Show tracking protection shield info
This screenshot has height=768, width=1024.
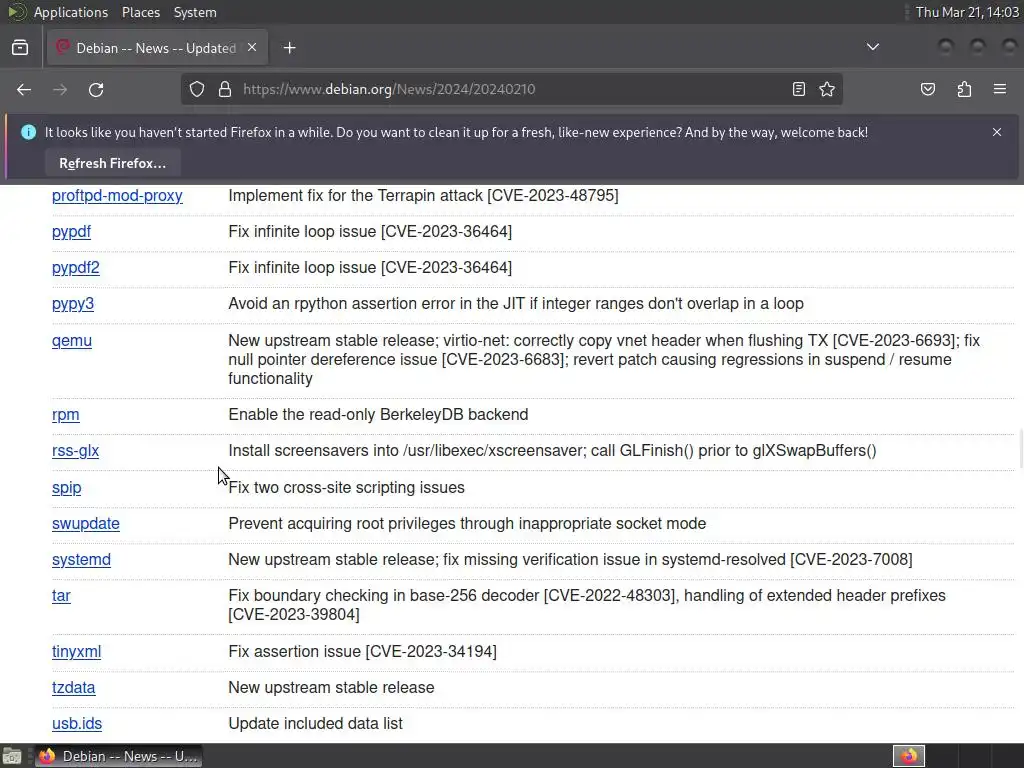point(197,89)
